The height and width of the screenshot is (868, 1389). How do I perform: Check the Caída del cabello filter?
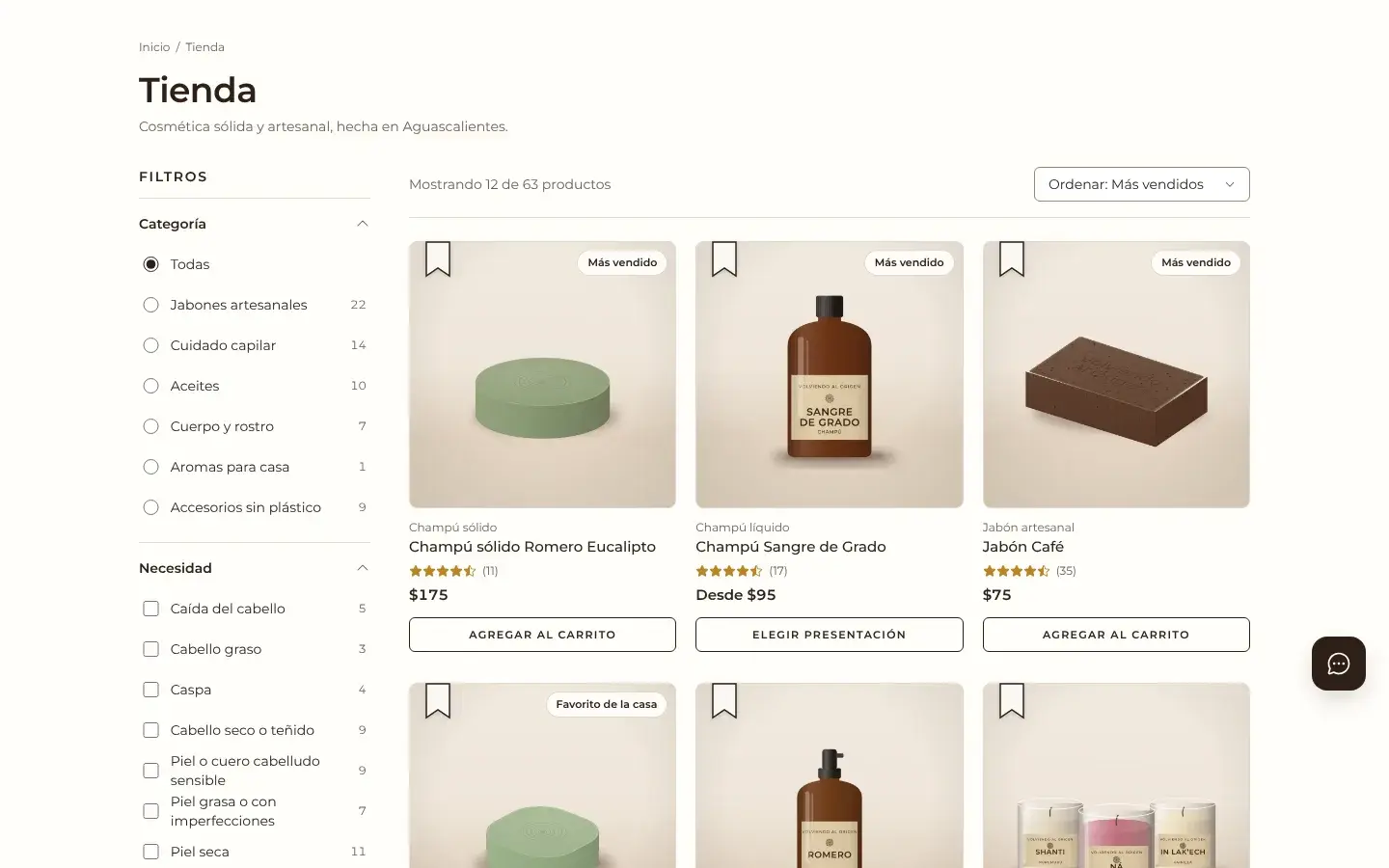coord(150,609)
